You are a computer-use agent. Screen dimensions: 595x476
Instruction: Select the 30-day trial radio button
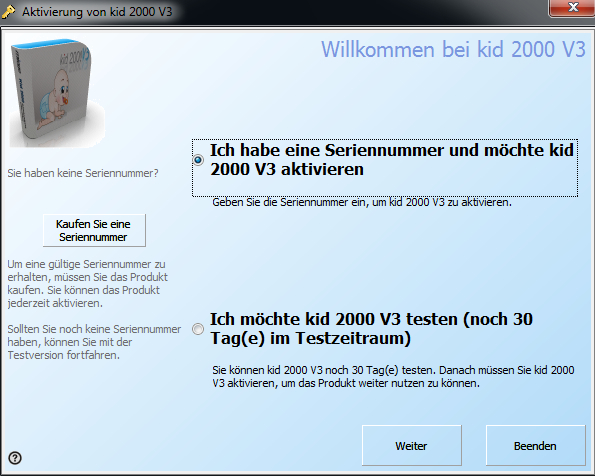click(x=198, y=329)
